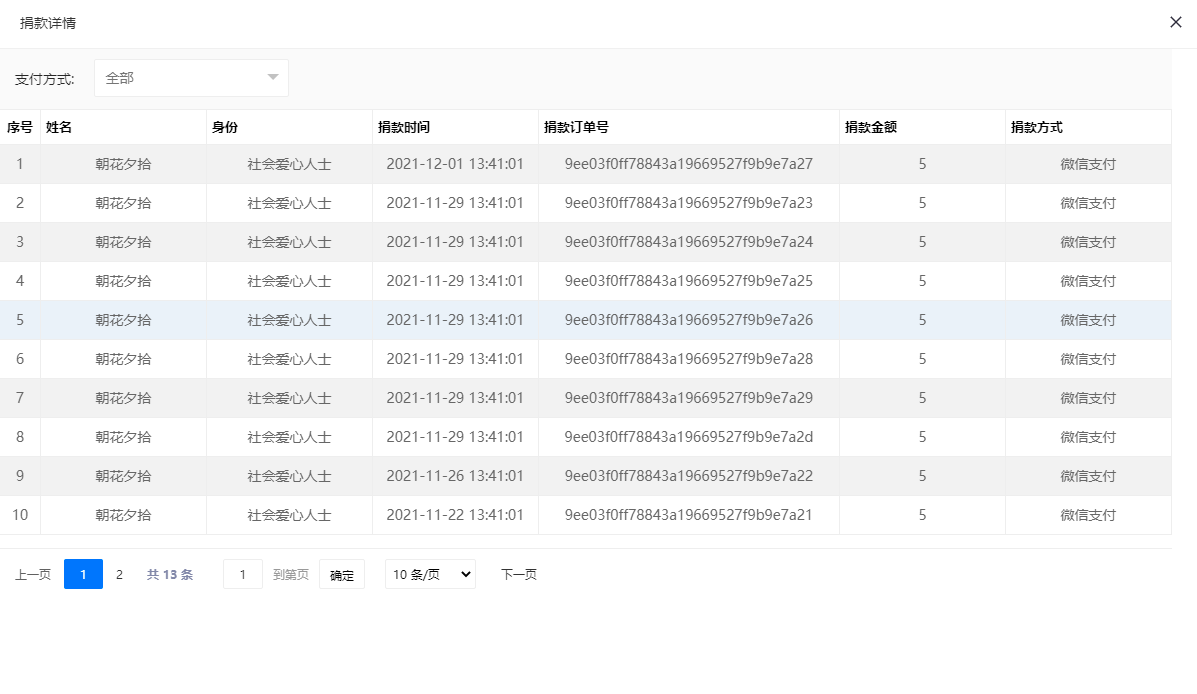Open the 10 条/页 page size dropdown
Viewport: 1197px width, 694px height.
point(430,574)
